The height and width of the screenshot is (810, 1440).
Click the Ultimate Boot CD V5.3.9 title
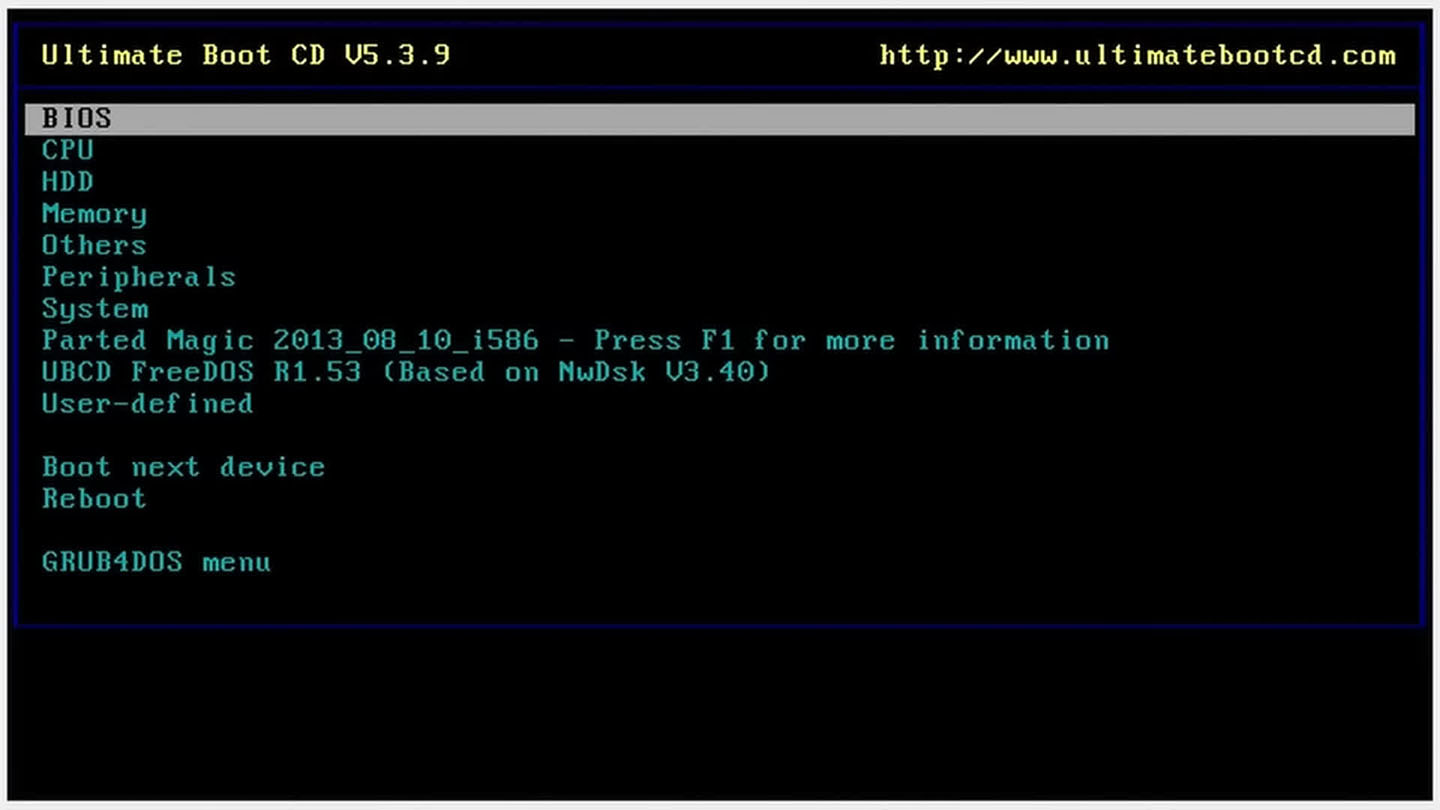(x=245, y=55)
